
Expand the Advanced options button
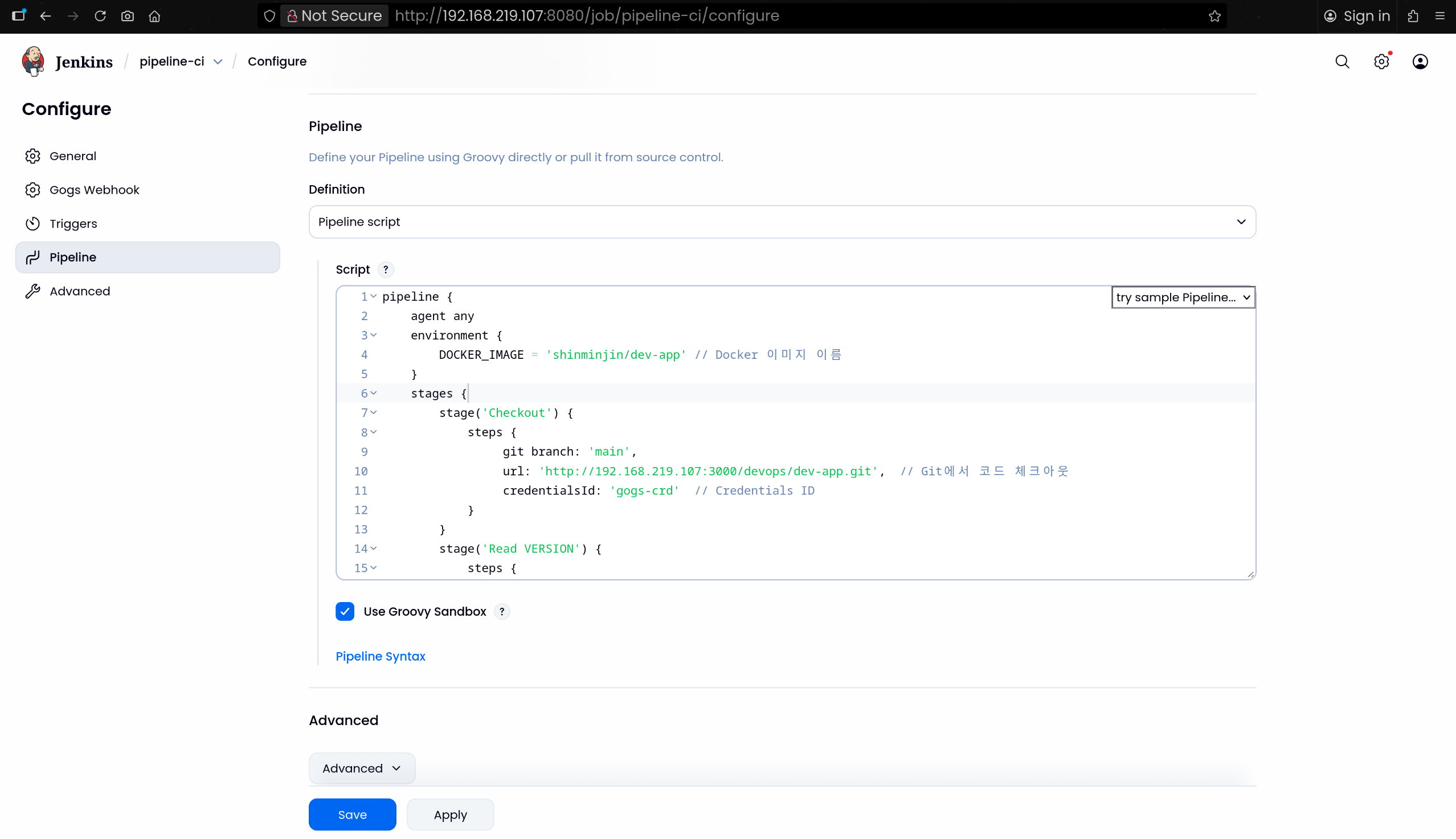361,768
